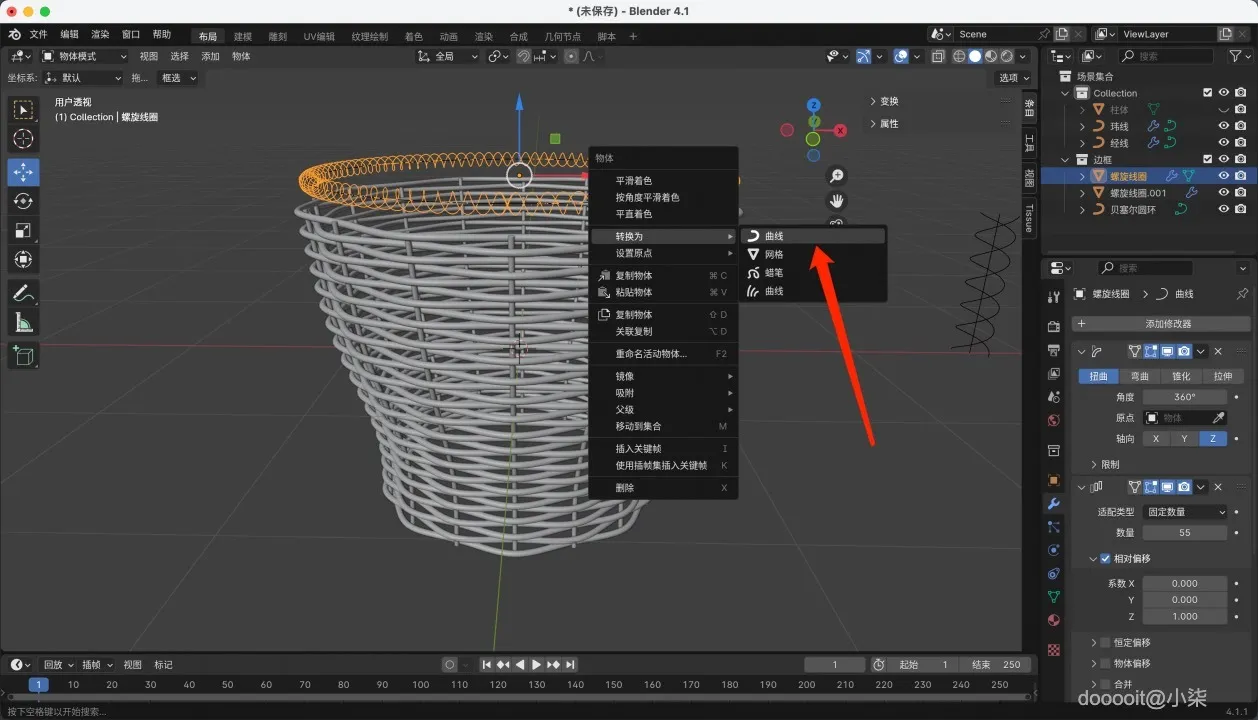Select the Move tool in left toolbar
Screen dimensions: 1258x720
23,172
